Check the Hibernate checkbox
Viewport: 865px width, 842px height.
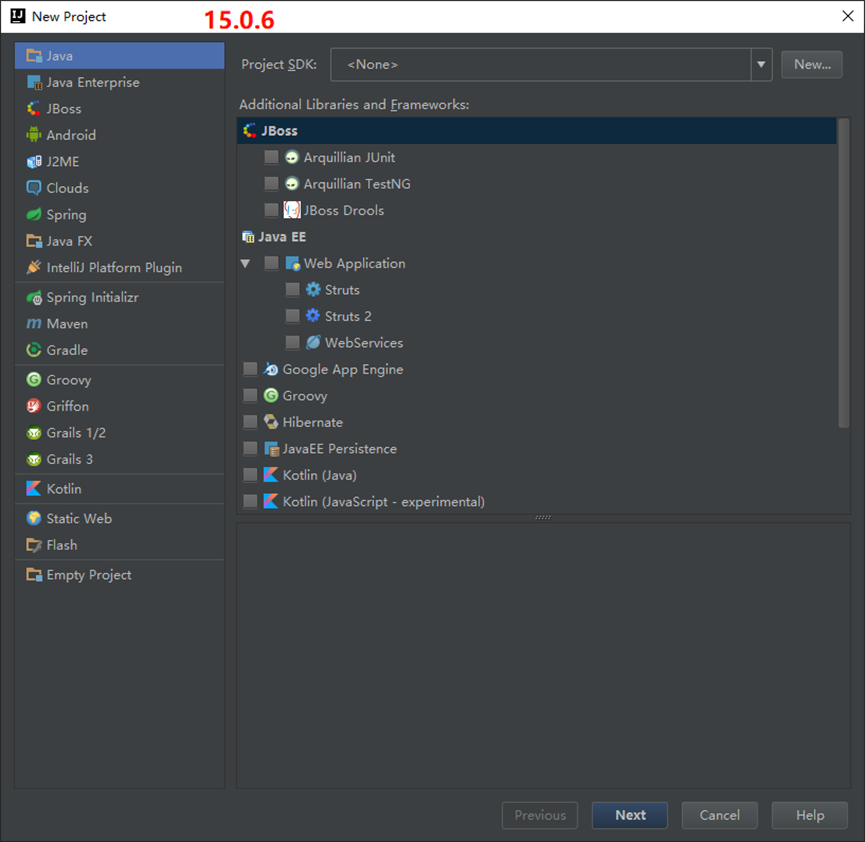tap(250, 422)
